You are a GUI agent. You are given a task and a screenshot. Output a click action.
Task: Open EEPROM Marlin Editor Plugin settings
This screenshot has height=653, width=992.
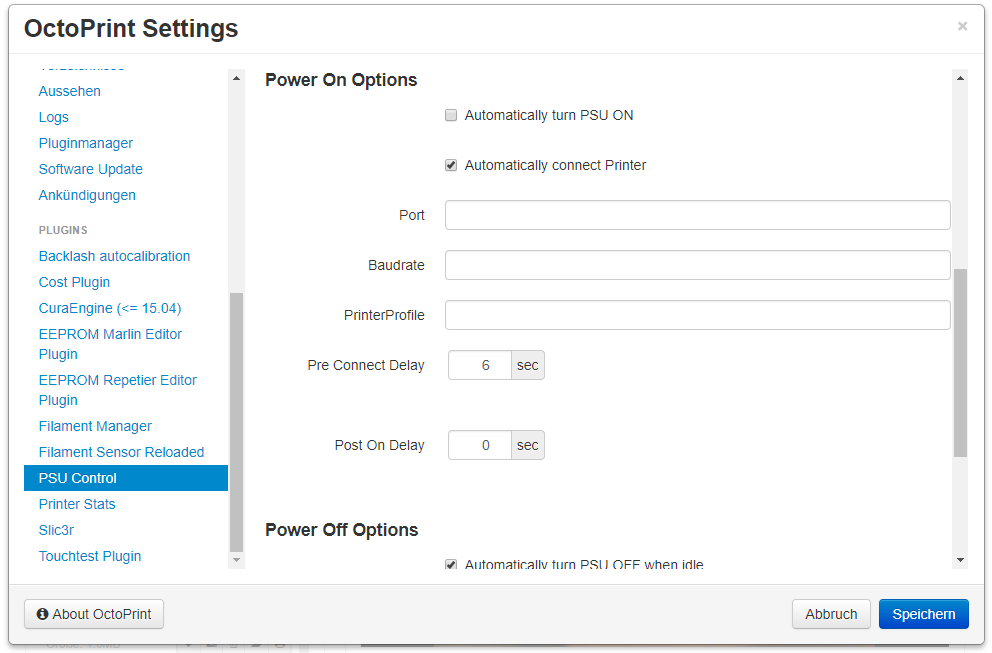point(110,344)
